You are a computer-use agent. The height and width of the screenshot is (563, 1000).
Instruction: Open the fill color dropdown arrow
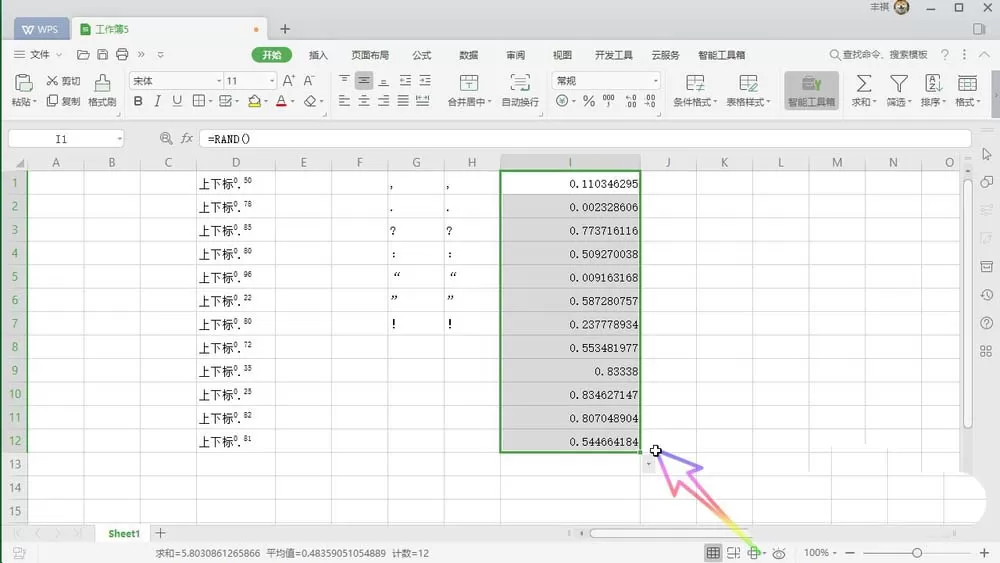265,102
